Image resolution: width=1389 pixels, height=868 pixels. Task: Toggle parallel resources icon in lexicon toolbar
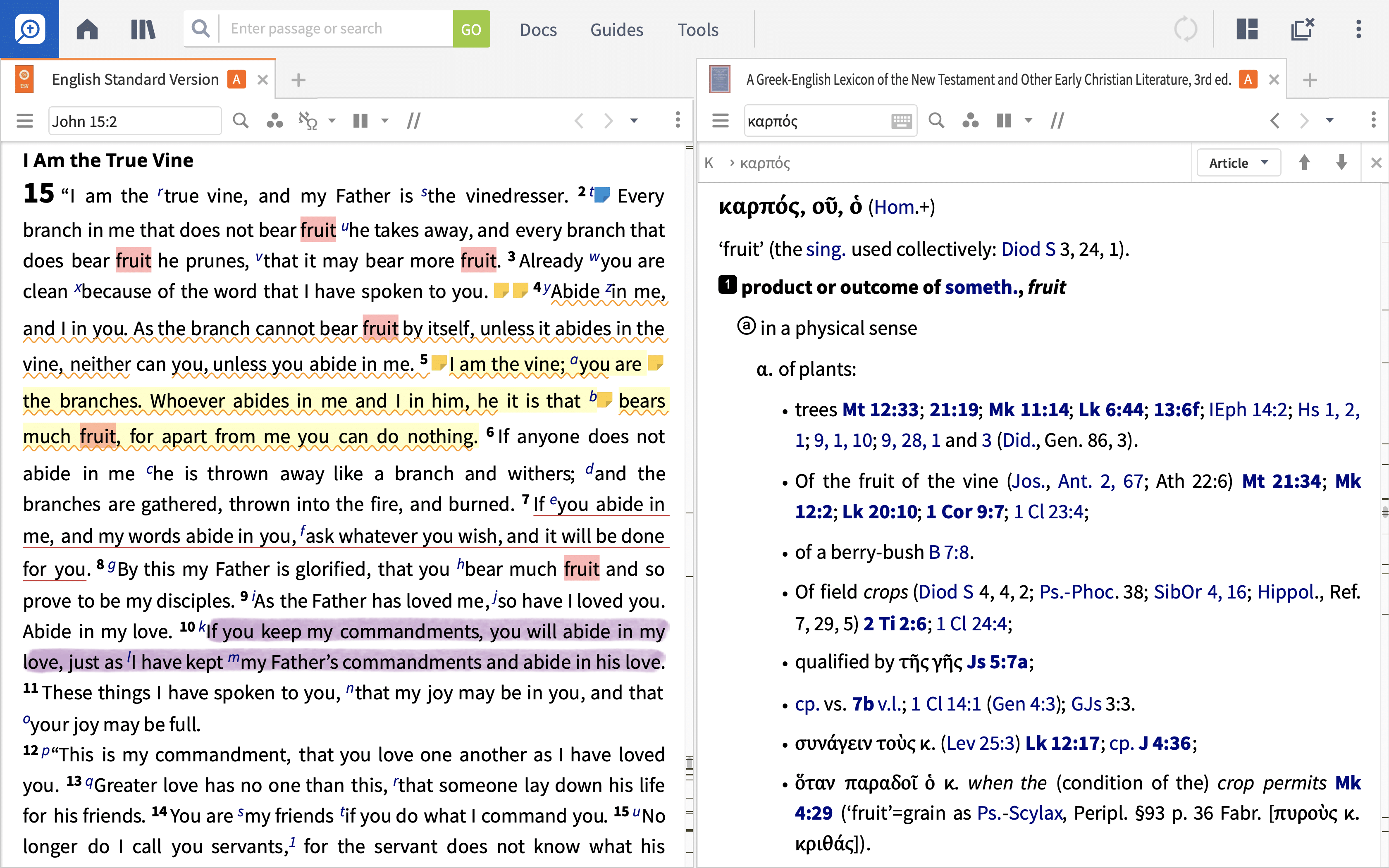1004,121
